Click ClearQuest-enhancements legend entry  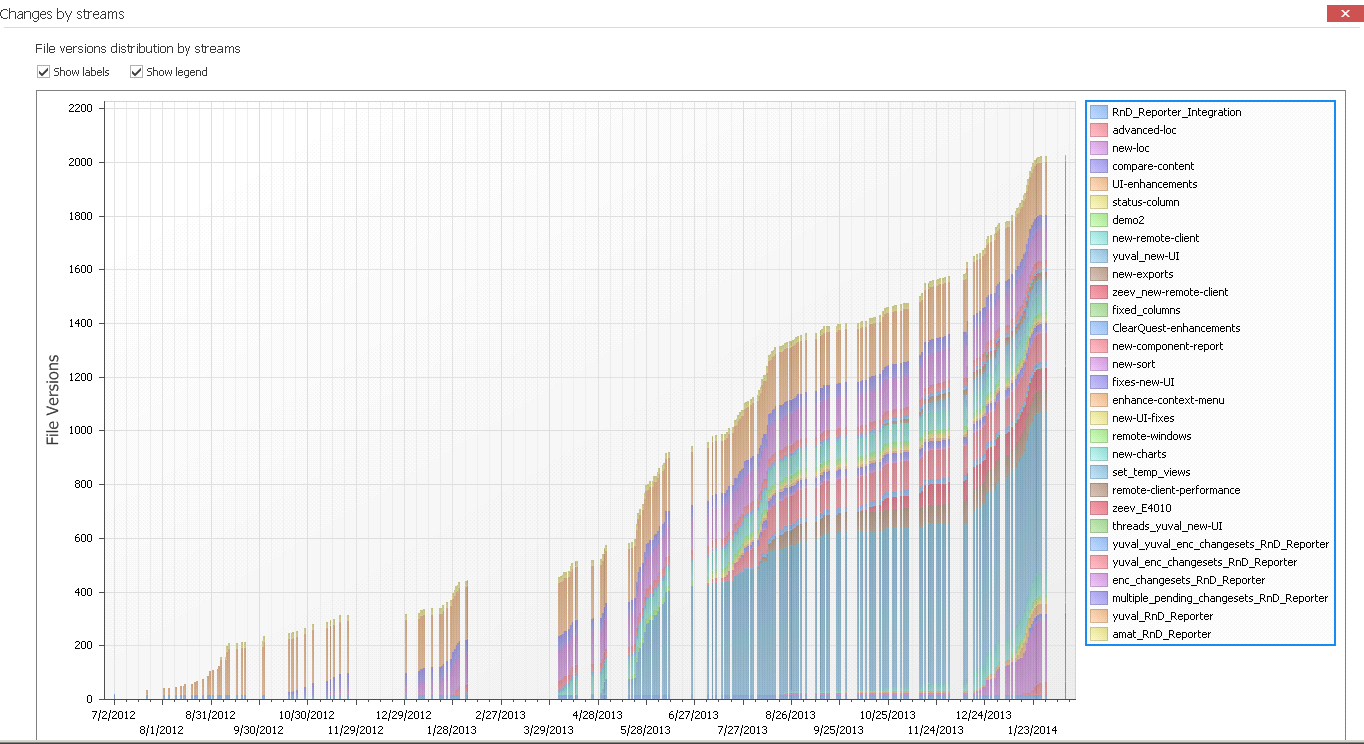tap(1175, 328)
